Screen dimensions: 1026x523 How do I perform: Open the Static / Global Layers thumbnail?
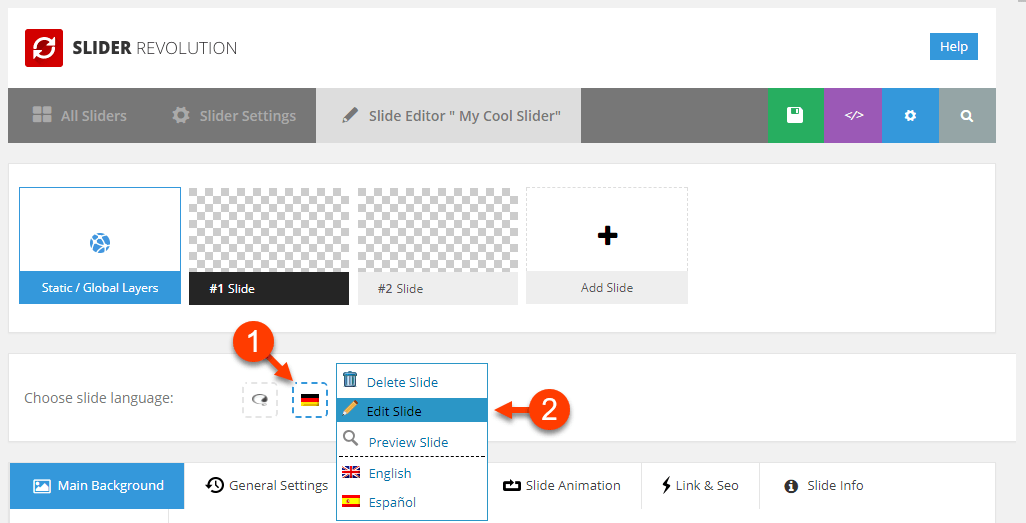click(100, 246)
